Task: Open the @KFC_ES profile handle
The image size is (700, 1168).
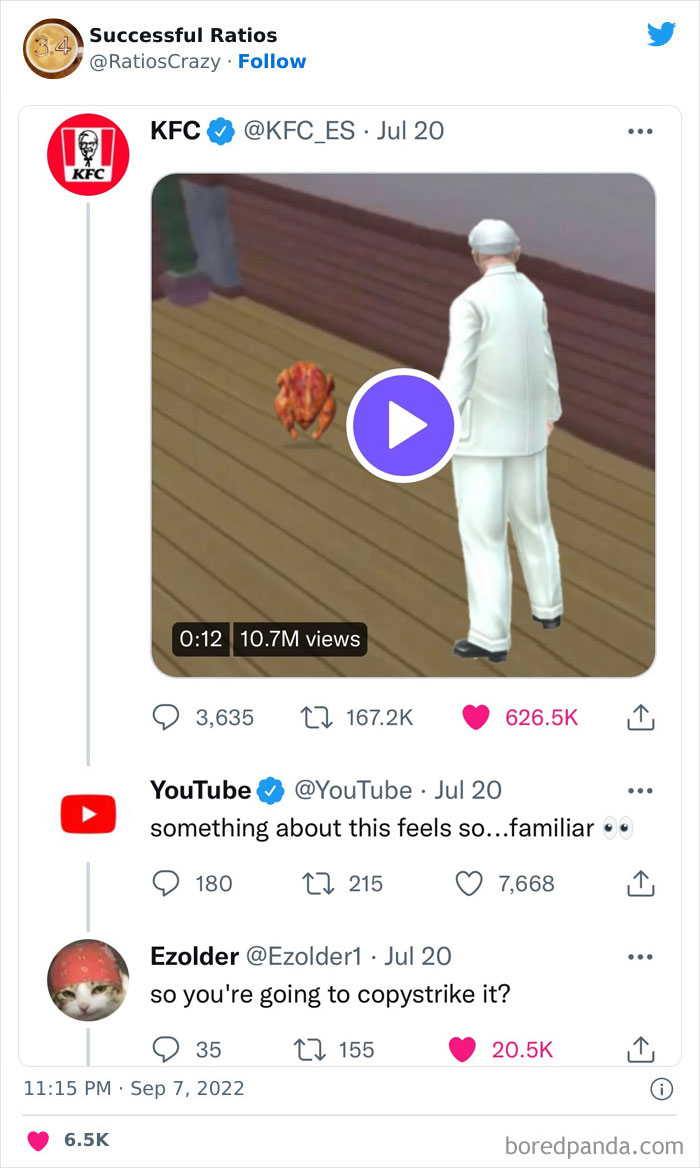Action: [297, 131]
